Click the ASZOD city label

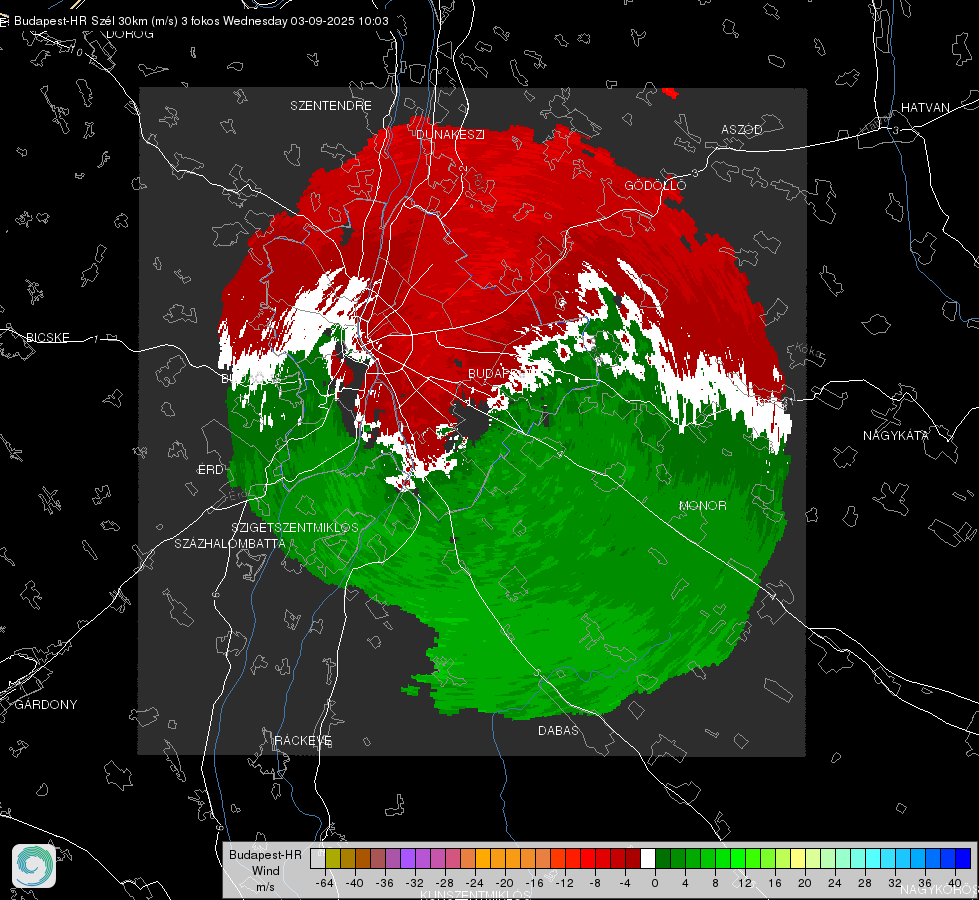point(742,130)
